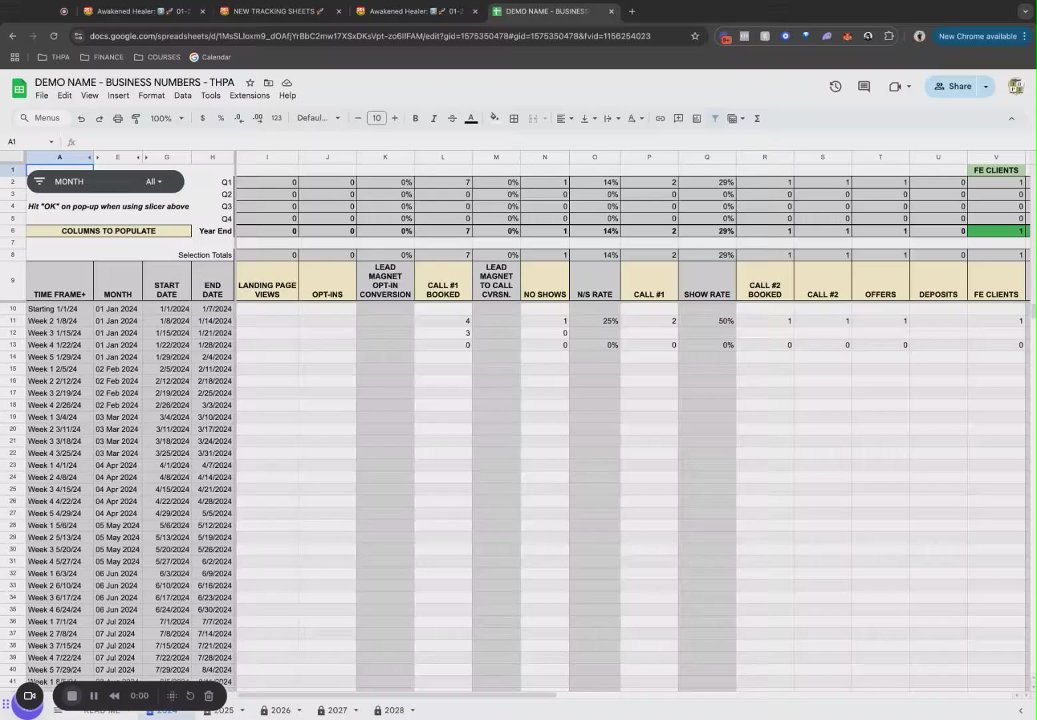Screen dimensions: 1037x720
Task: Open font family Default dropdown
Action: tap(318, 118)
